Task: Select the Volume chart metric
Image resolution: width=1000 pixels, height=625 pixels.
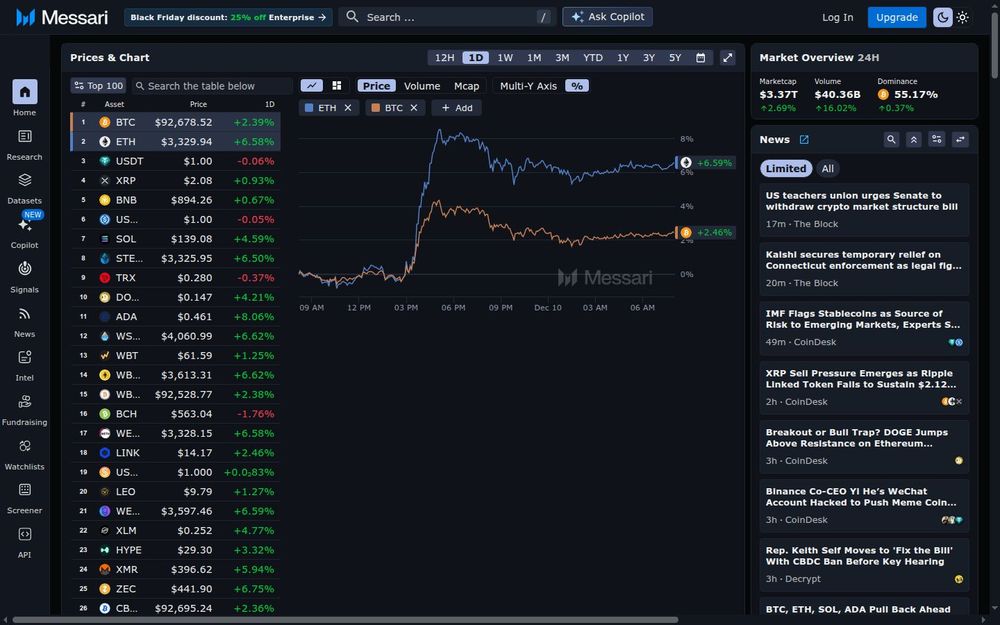Action: [422, 85]
